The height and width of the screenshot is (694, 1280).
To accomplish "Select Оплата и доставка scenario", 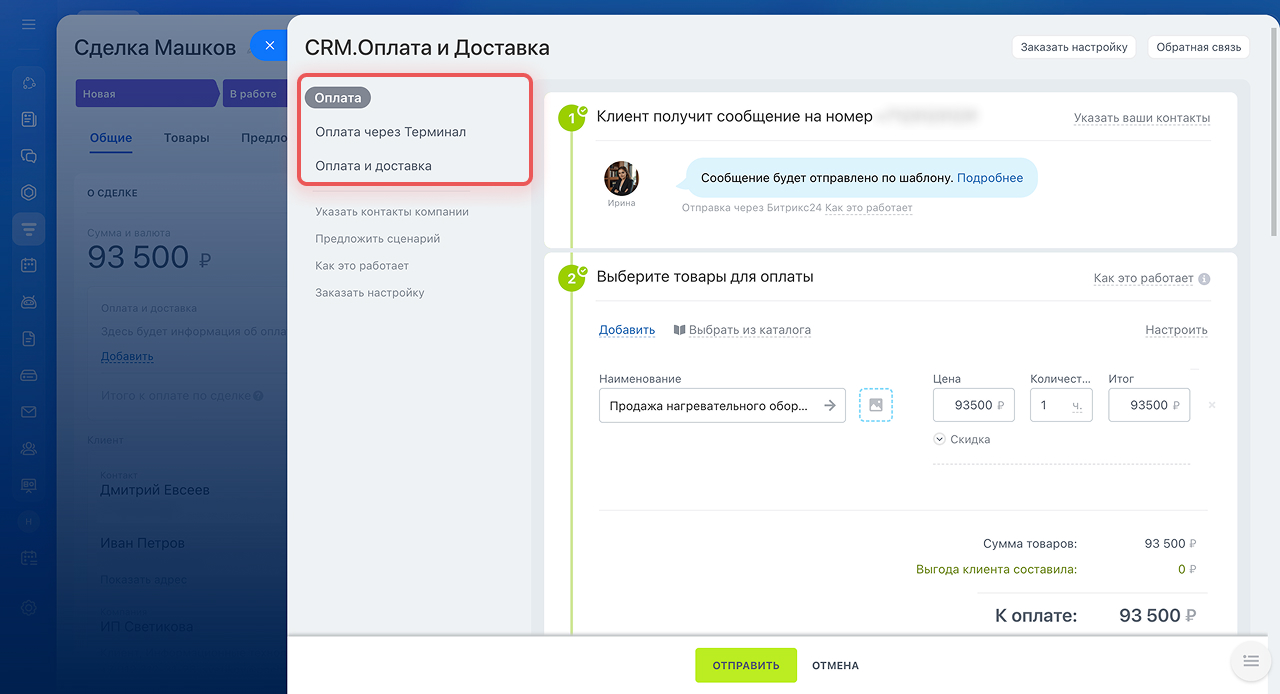I will [x=373, y=165].
